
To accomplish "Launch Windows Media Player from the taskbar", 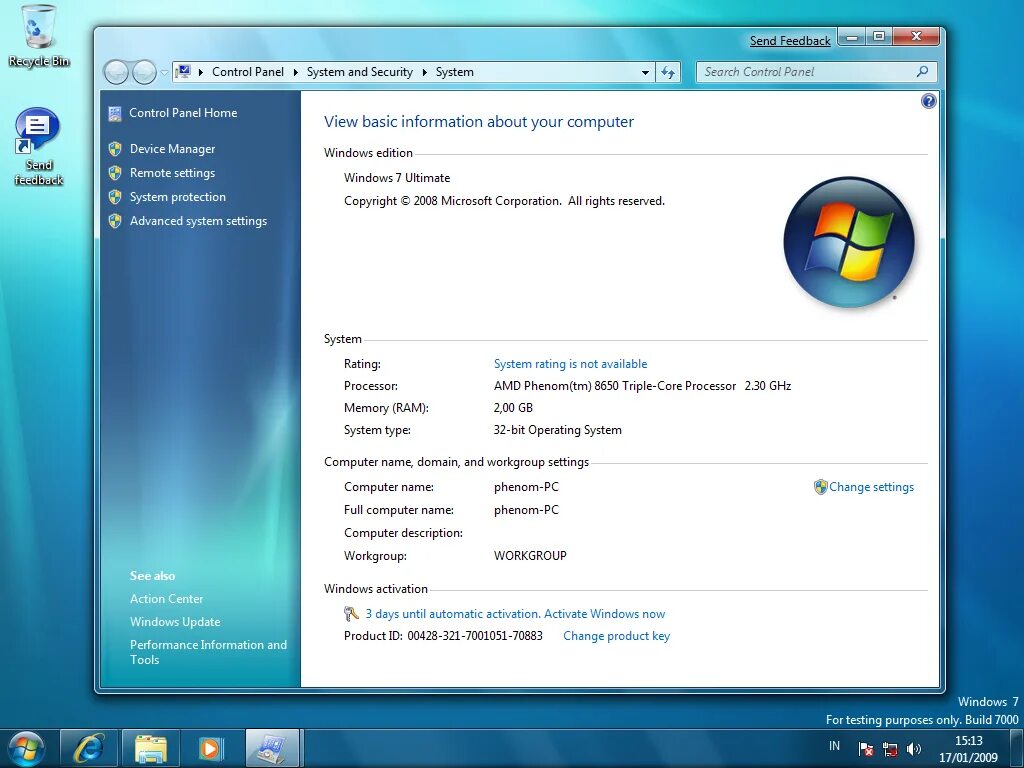I will (x=210, y=748).
